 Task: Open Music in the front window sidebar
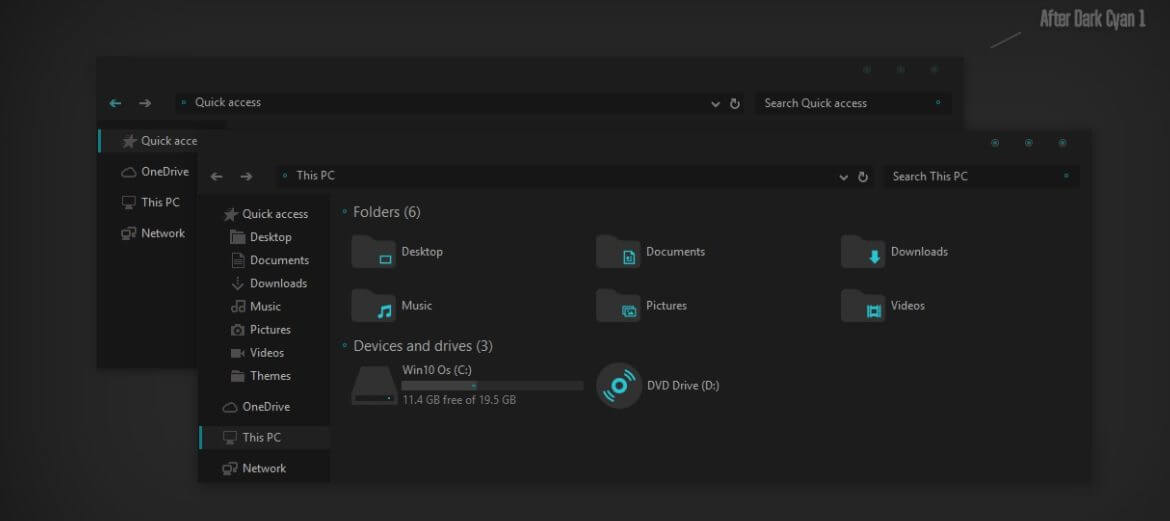coord(255,307)
